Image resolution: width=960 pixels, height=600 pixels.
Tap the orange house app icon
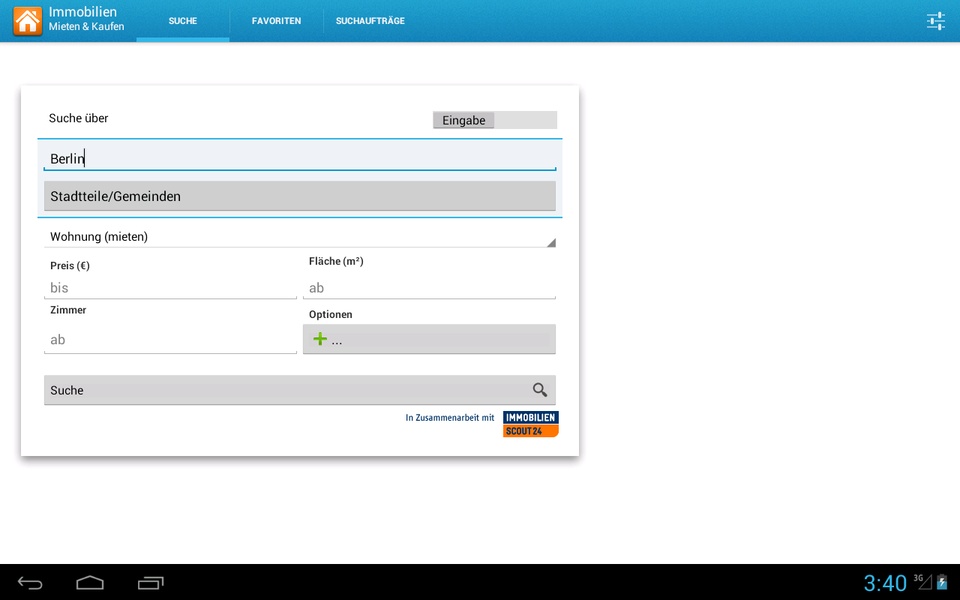28,21
